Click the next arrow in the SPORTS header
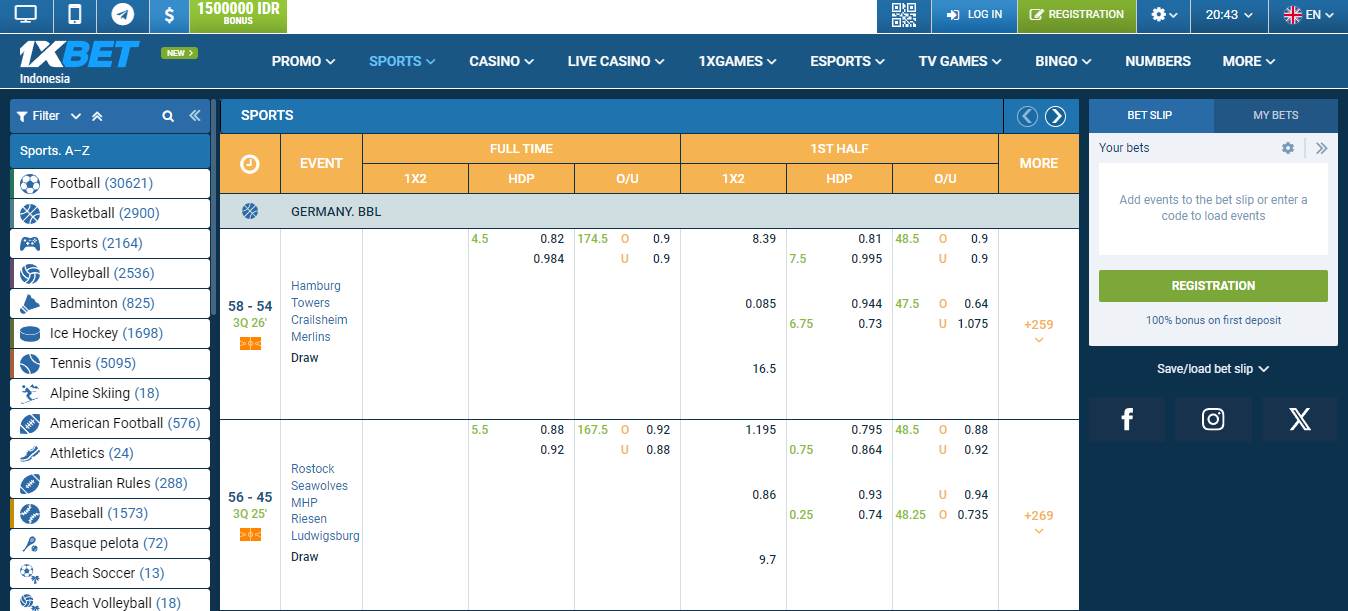Screen dimensions: 1348x611 click(x=1055, y=116)
